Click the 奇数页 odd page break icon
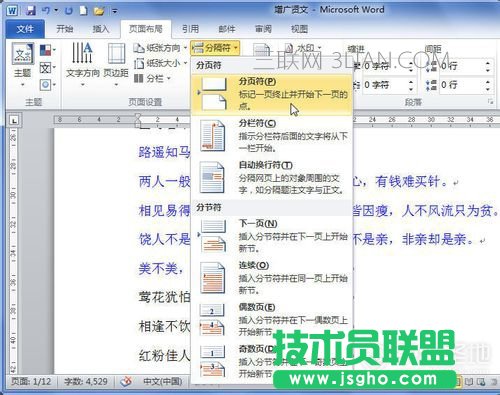The image size is (500, 395). point(212,361)
